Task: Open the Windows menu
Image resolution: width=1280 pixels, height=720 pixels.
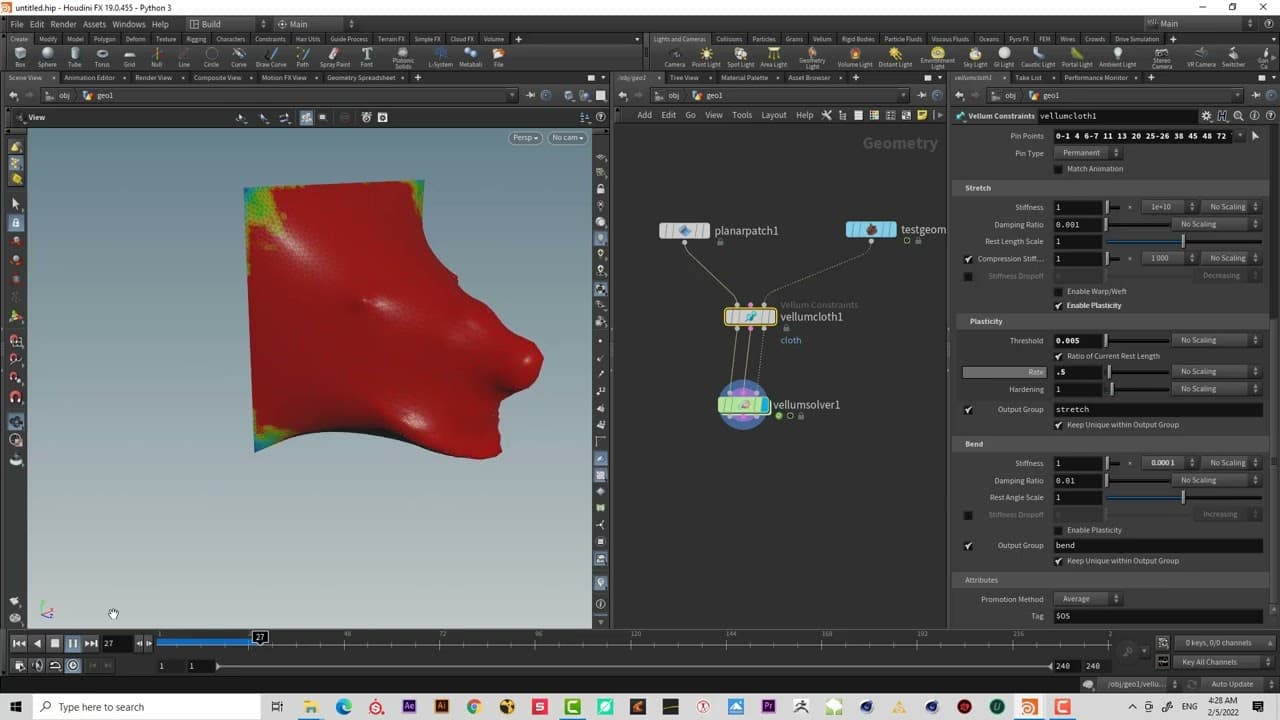Action: tap(129, 24)
